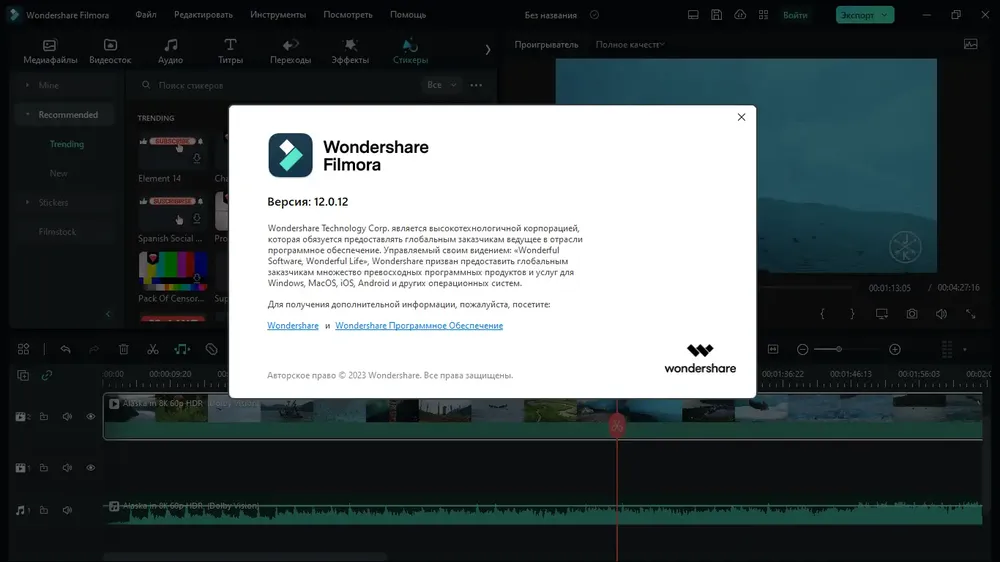Take a snapshot with the camera icon
The height and width of the screenshot is (562, 1000).
coord(912,314)
